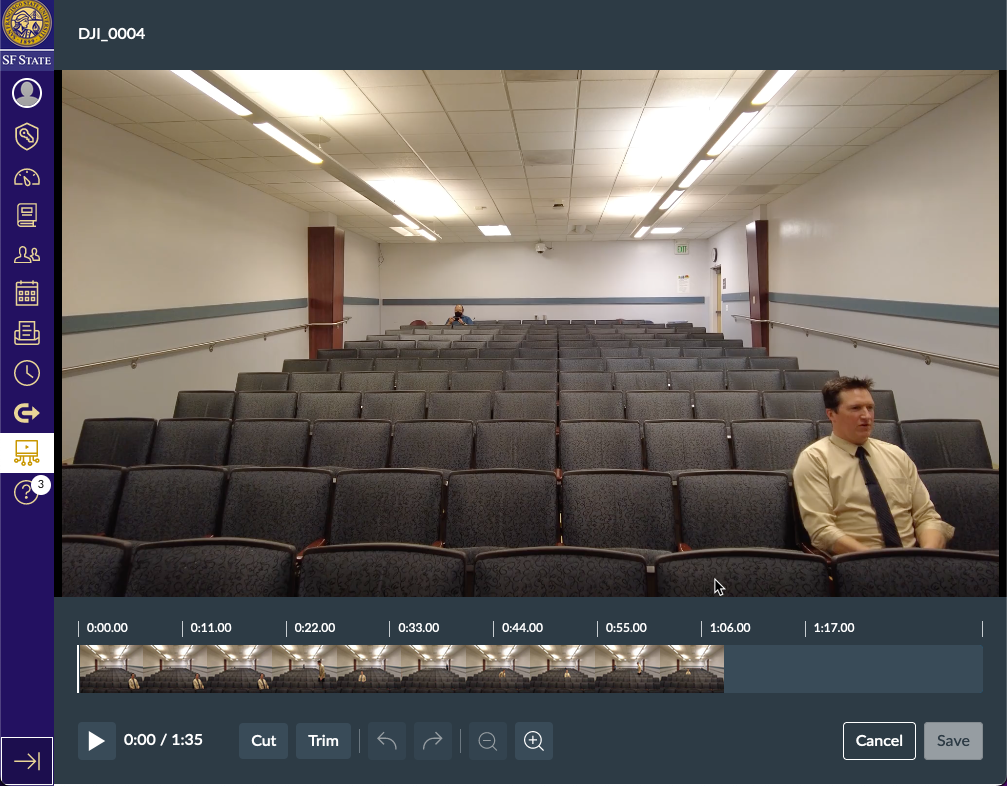The width and height of the screenshot is (1007, 786).
Task: Open the Groups people icon
Action: point(27,254)
